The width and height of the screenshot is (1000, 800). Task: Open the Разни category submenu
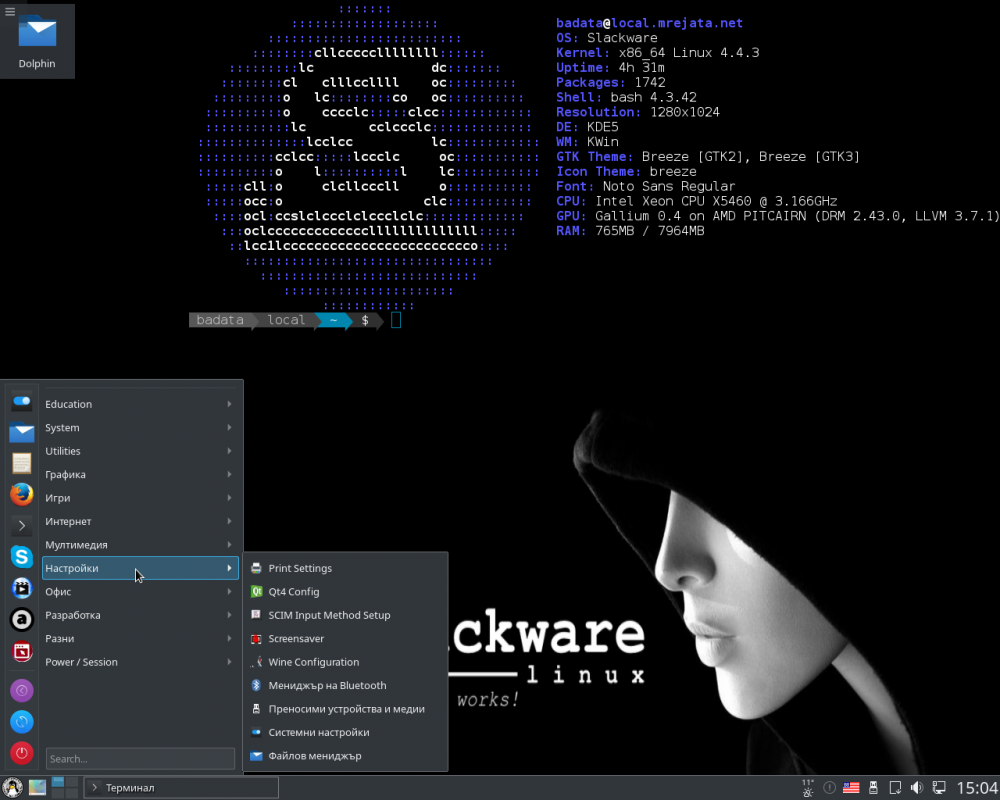click(x=140, y=639)
